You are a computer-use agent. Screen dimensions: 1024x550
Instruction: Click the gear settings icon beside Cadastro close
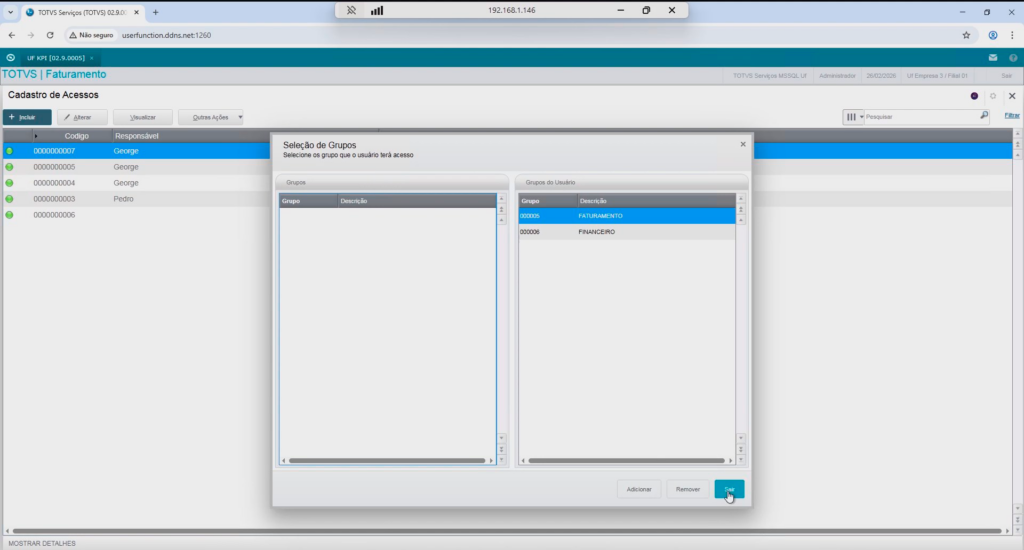pyautogui.click(x=993, y=96)
